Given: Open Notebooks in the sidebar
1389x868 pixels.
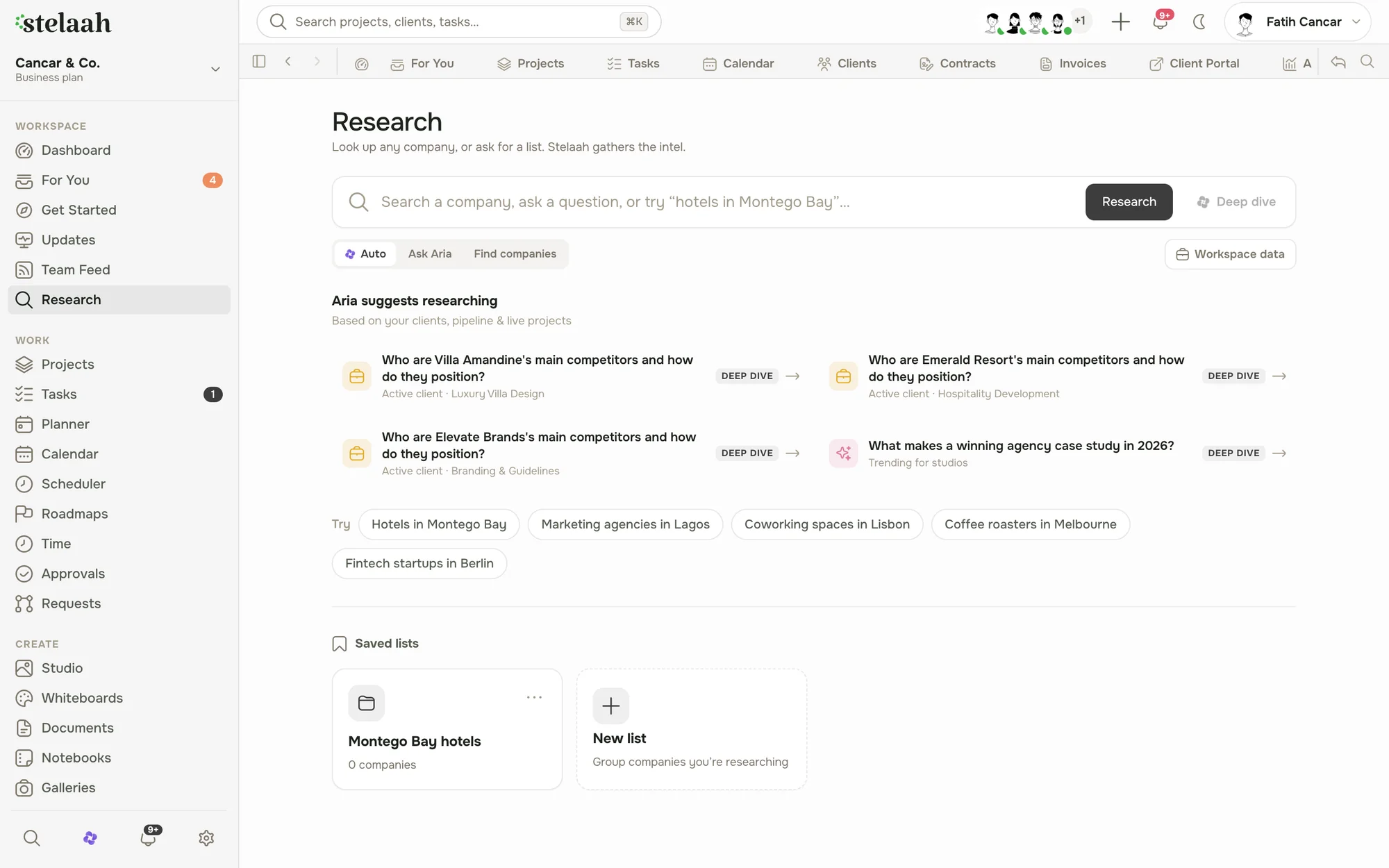Looking at the screenshot, I should point(119,758).
